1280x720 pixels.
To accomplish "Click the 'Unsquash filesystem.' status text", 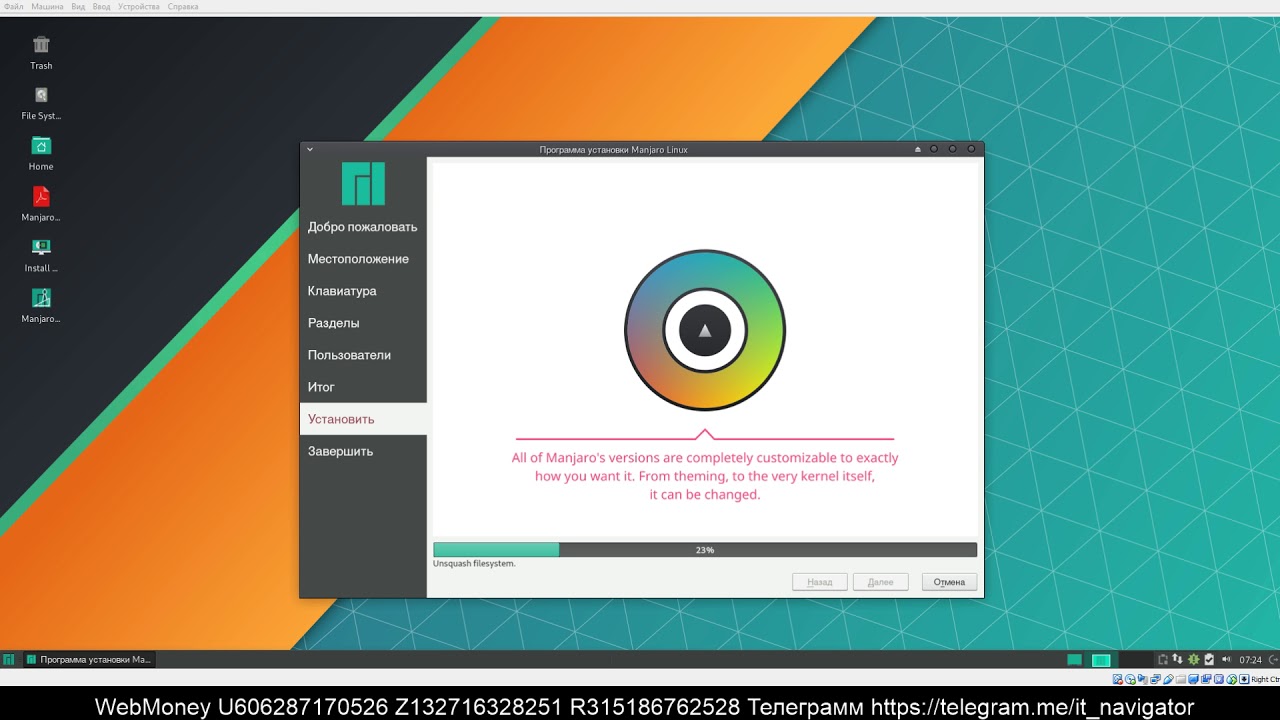I will [474, 564].
